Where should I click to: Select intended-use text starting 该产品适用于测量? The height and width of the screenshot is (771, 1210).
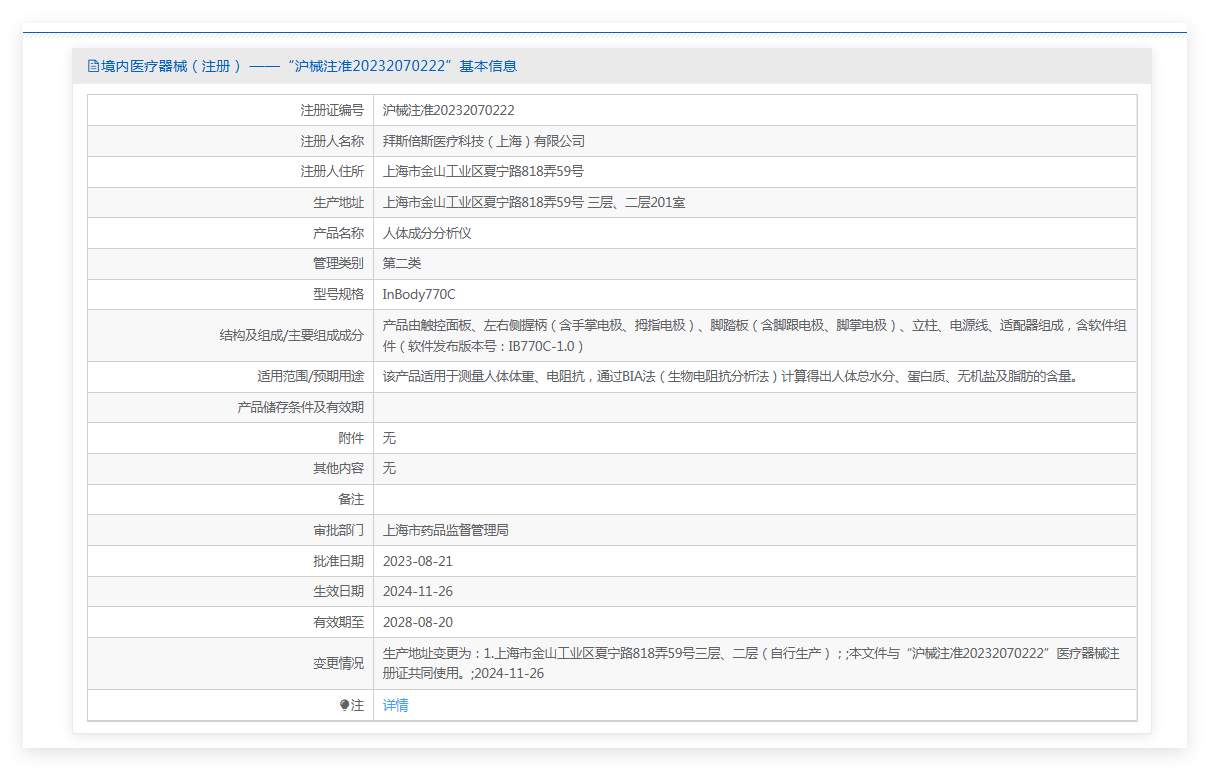coord(732,377)
